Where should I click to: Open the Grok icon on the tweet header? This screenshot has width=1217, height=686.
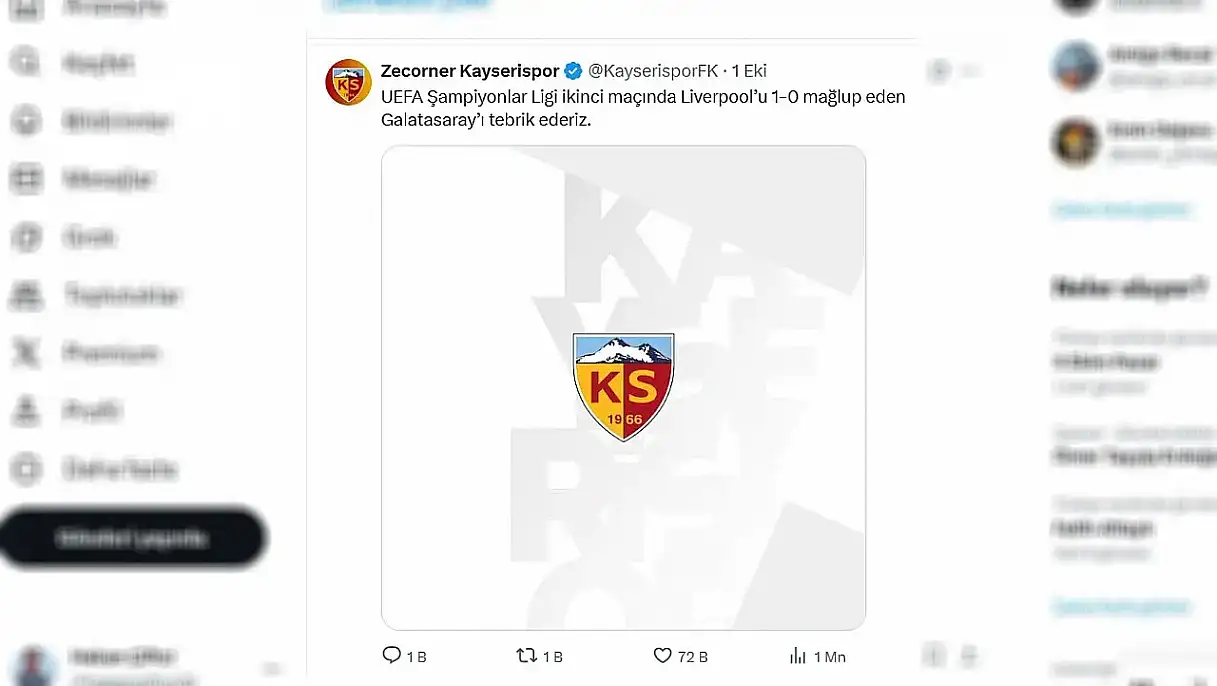tap(938, 71)
